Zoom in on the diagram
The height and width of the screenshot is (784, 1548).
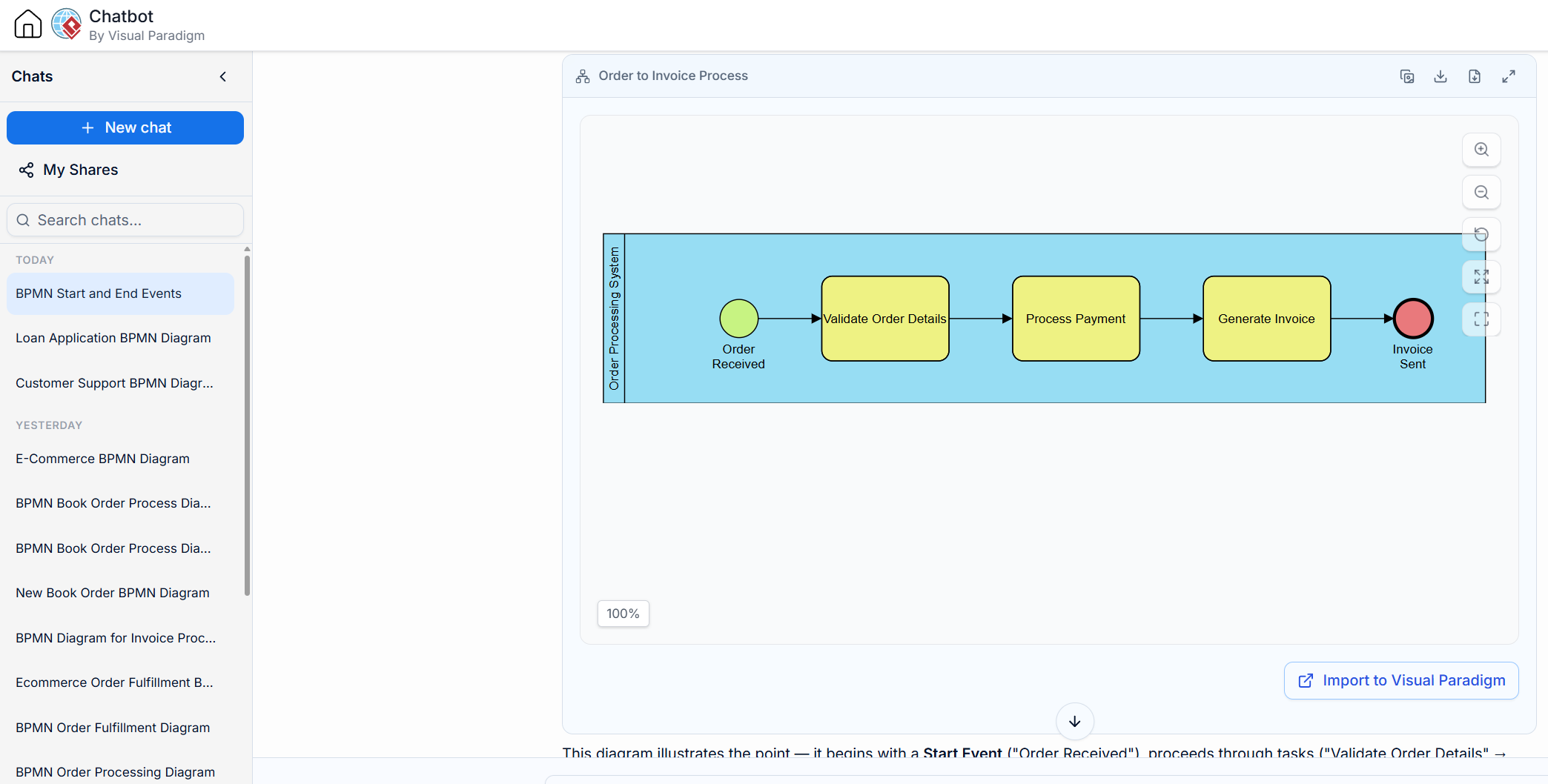[x=1481, y=150]
